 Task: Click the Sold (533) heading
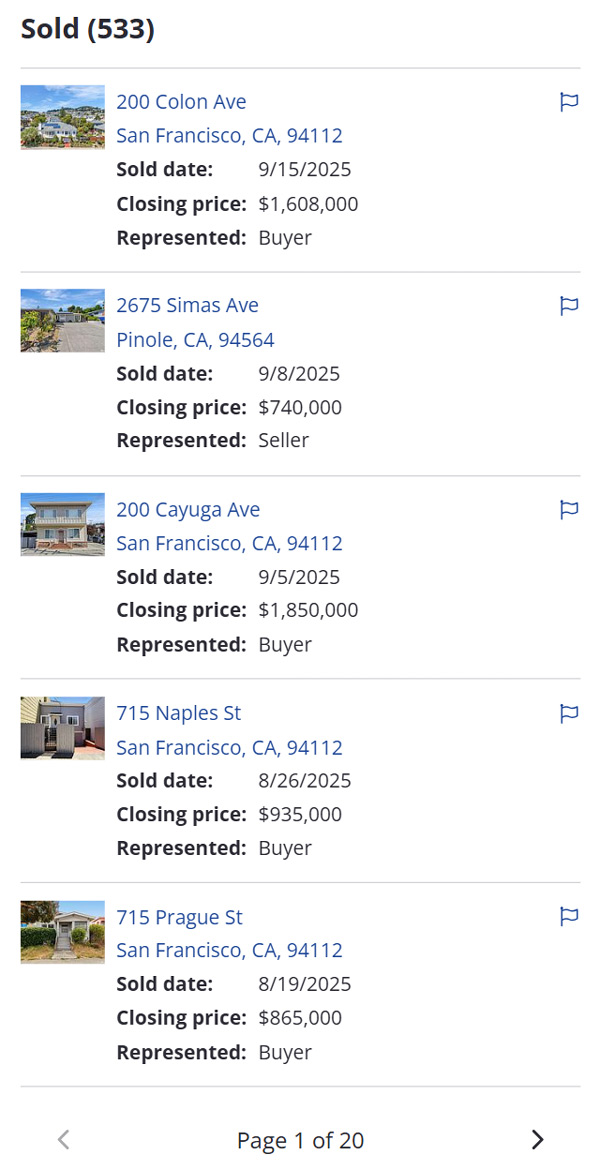(x=88, y=29)
